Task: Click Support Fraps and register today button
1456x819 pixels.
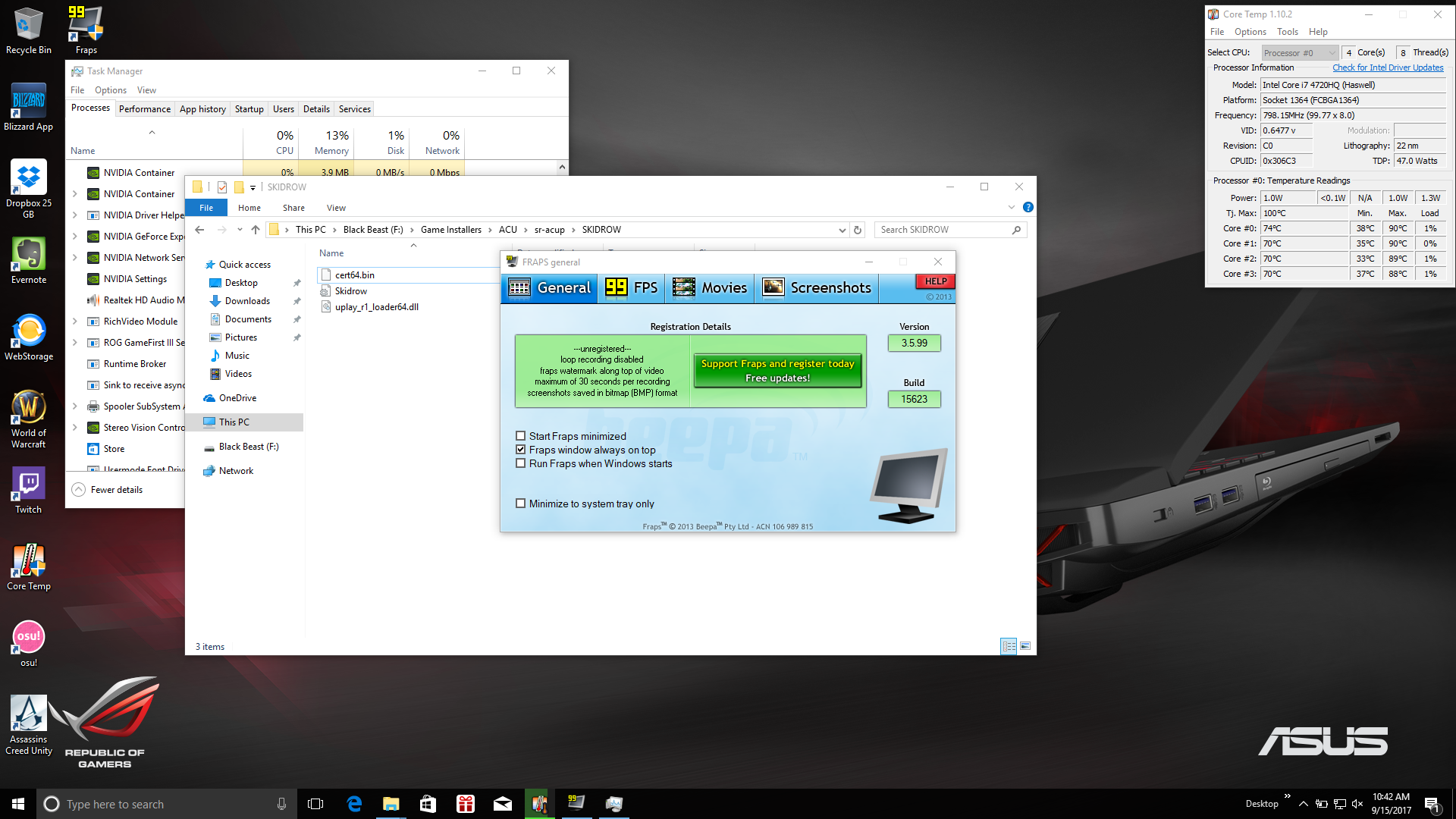Action: [x=777, y=371]
